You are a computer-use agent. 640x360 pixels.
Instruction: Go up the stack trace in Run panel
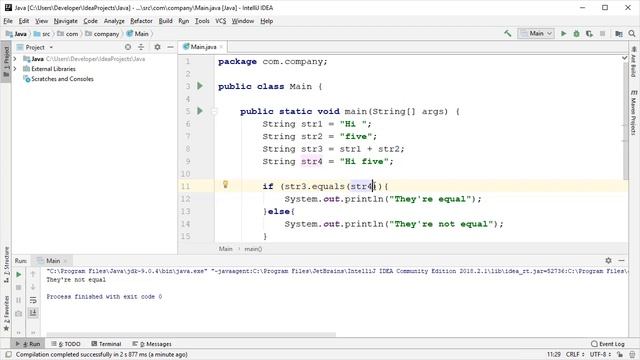pyautogui.click(x=33, y=274)
